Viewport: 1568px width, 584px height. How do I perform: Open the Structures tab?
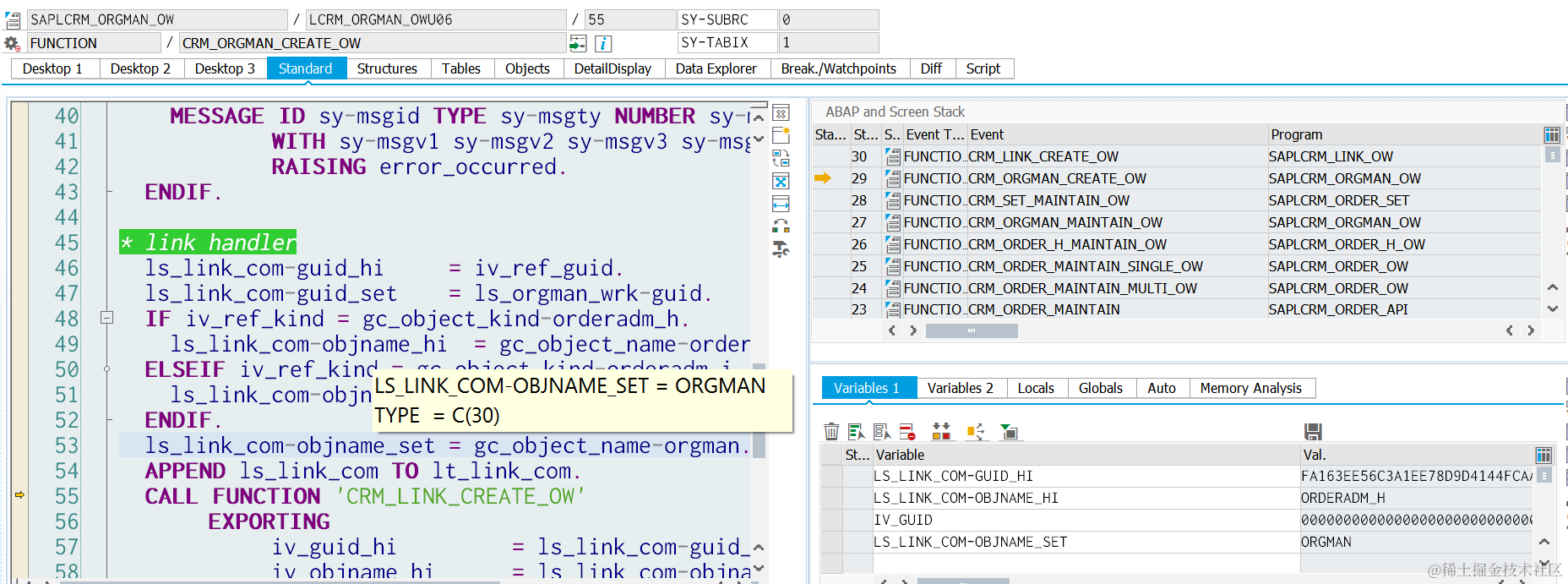pyautogui.click(x=387, y=68)
